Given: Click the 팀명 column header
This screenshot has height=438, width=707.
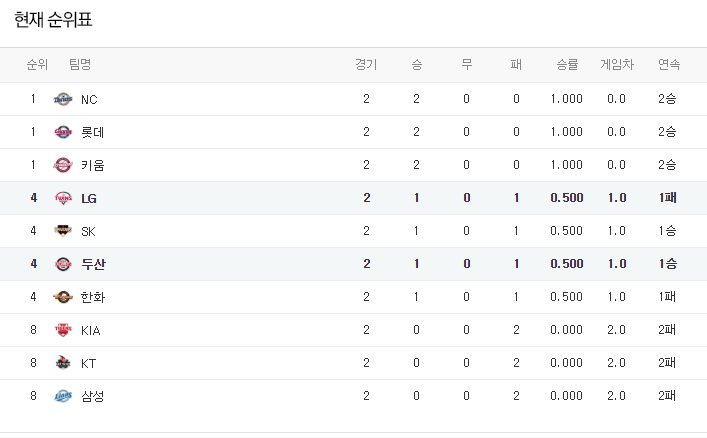Looking at the screenshot, I should tap(80, 65).
